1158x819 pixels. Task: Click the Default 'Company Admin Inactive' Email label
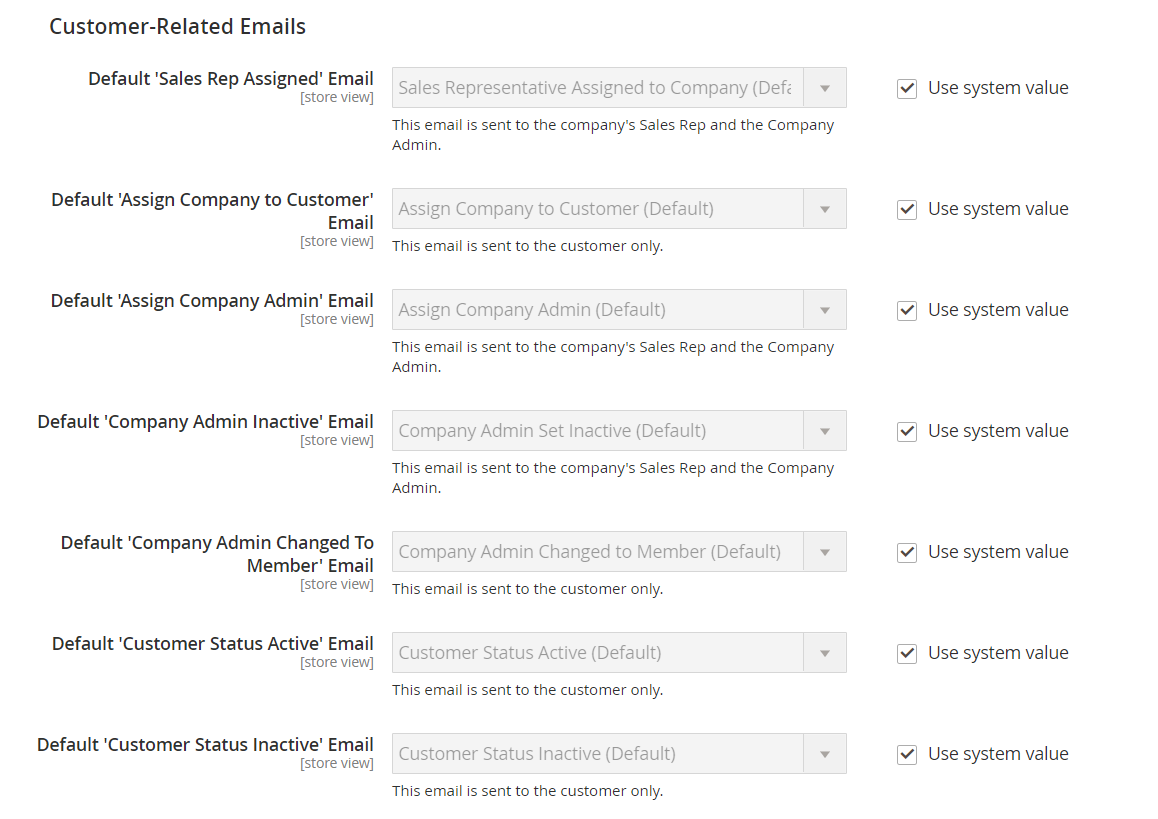tap(205, 422)
